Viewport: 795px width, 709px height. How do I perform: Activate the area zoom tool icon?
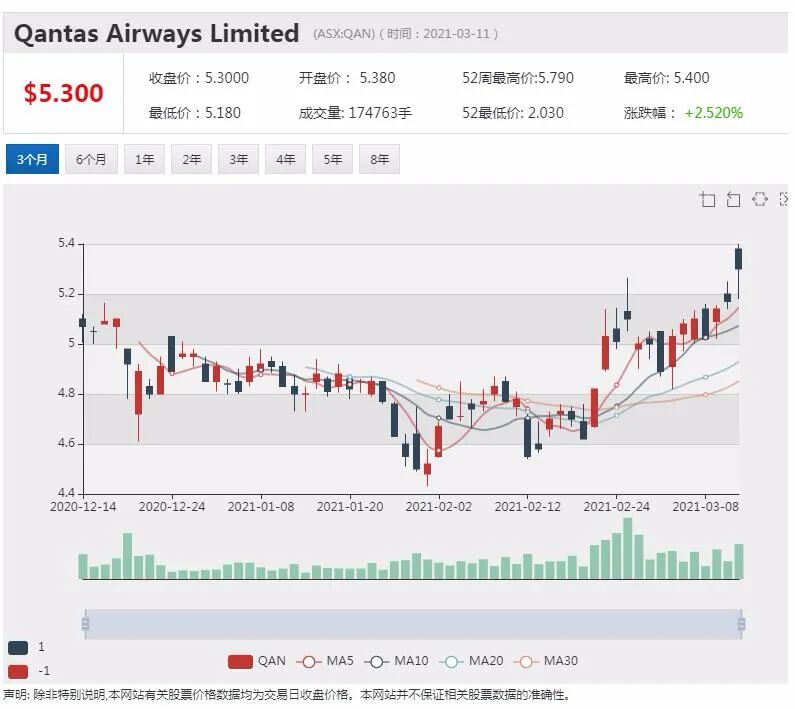[x=707, y=199]
